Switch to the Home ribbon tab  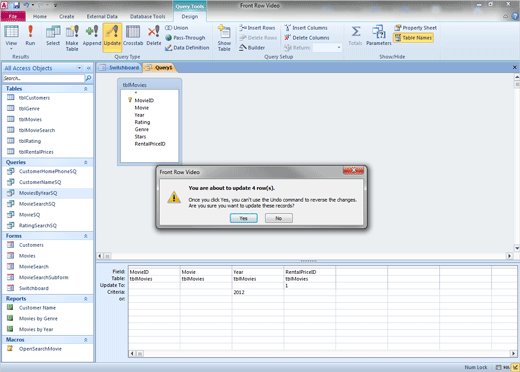click(x=40, y=16)
